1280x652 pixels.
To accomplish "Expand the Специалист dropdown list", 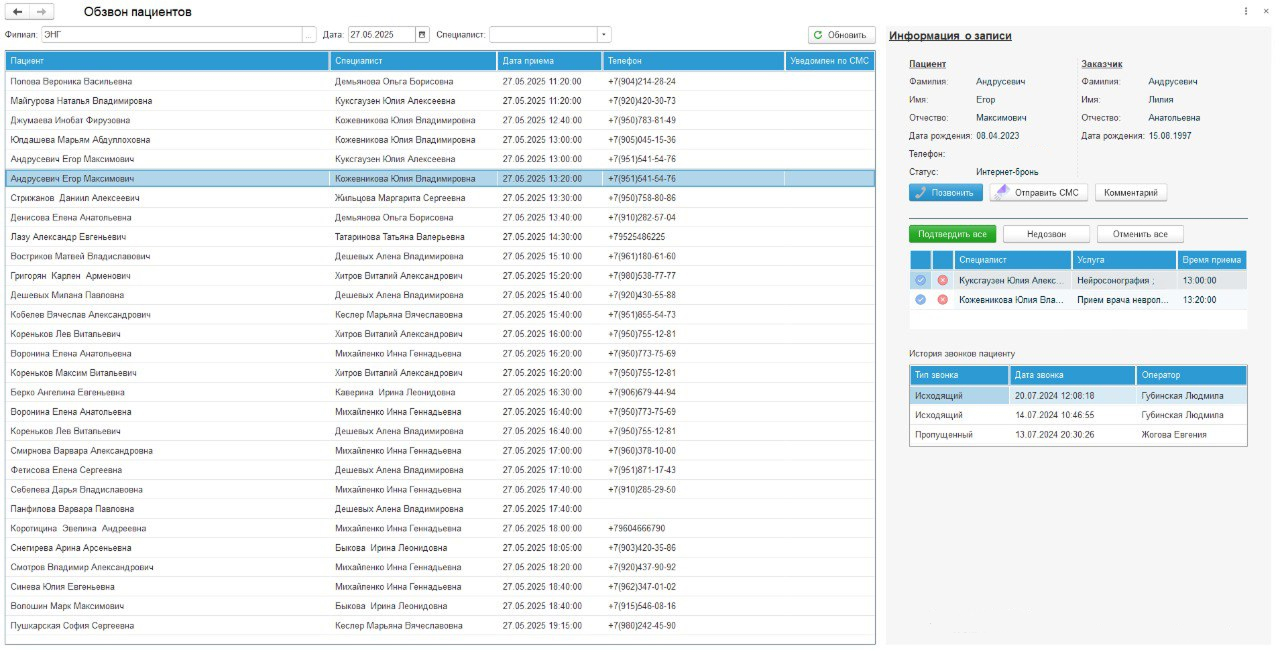I will click(603, 34).
